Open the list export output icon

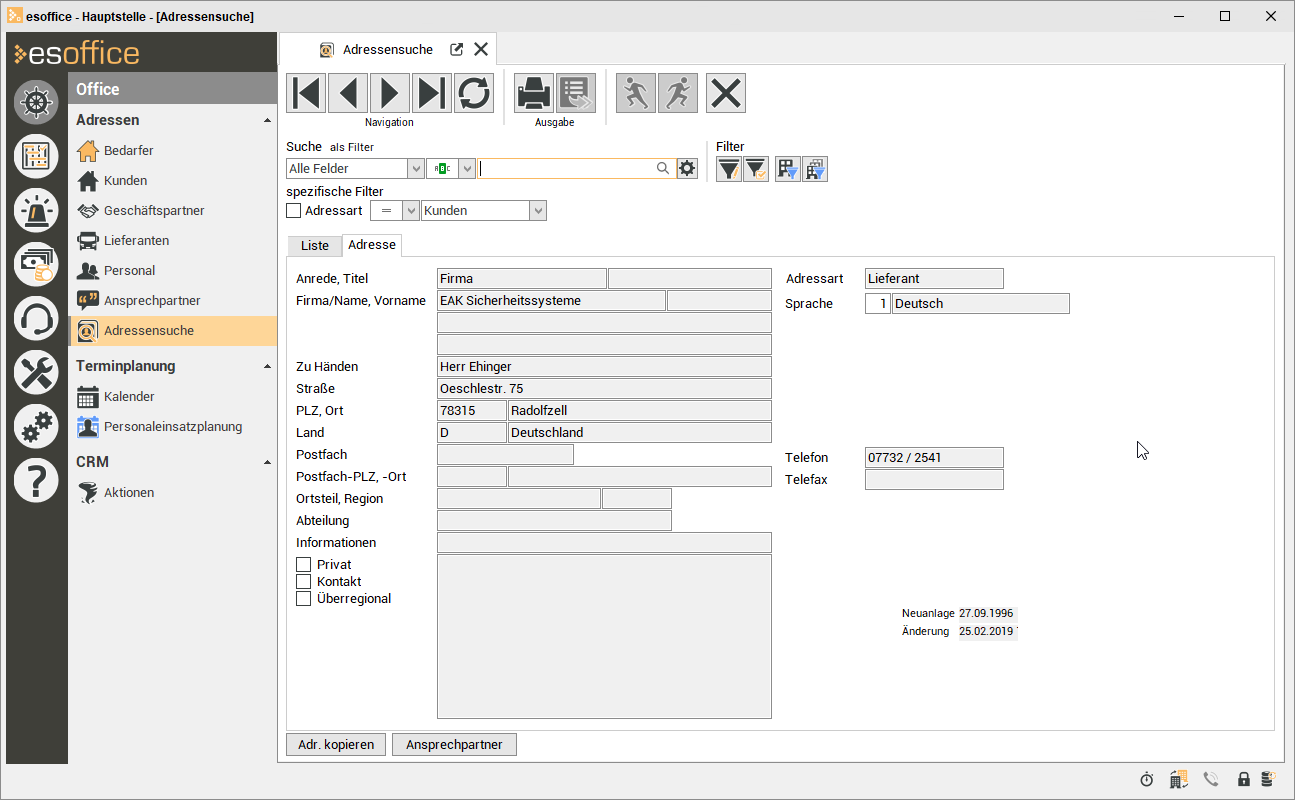click(x=576, y=93)
